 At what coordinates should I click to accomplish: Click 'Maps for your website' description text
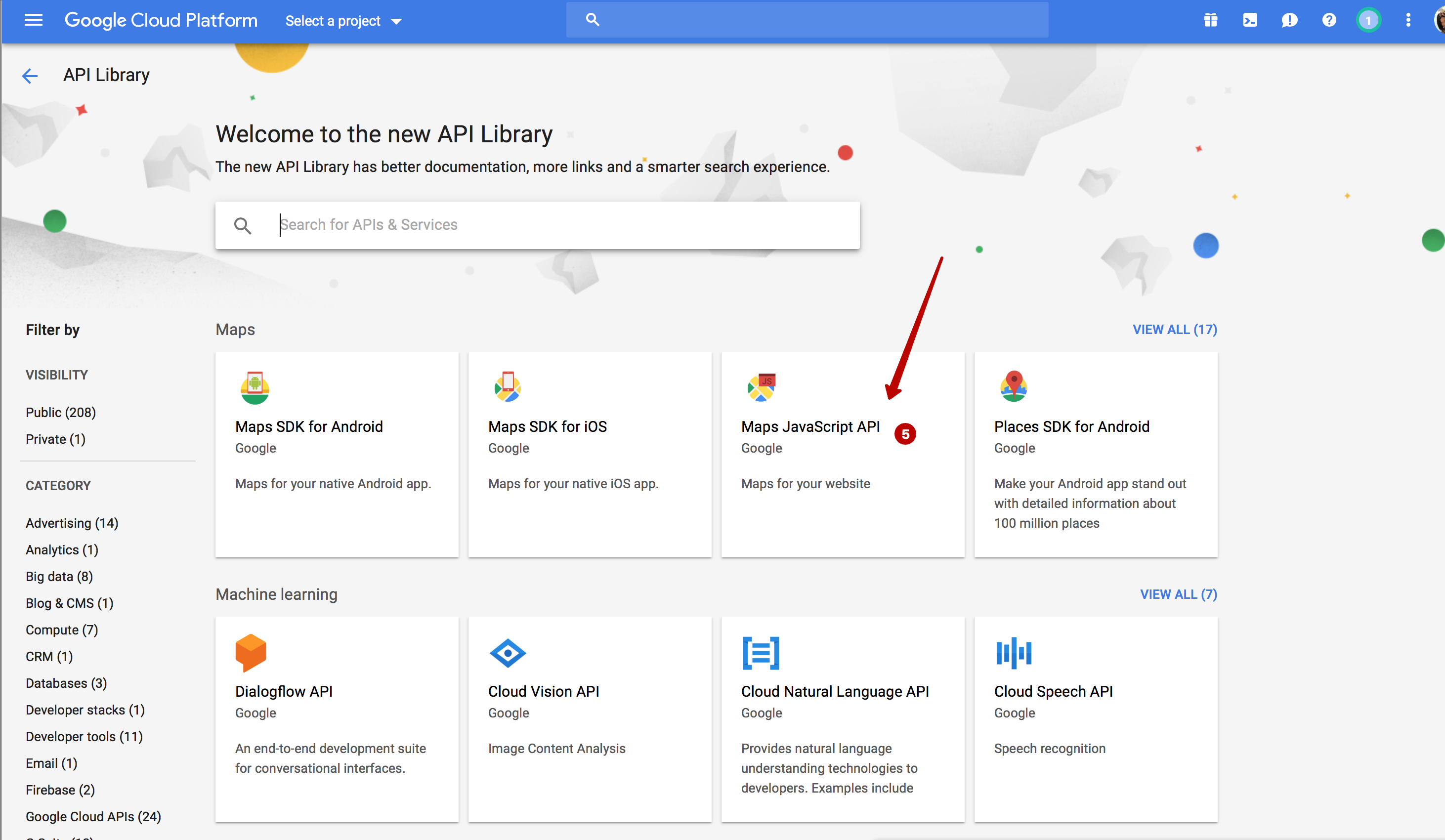point(806,484)
